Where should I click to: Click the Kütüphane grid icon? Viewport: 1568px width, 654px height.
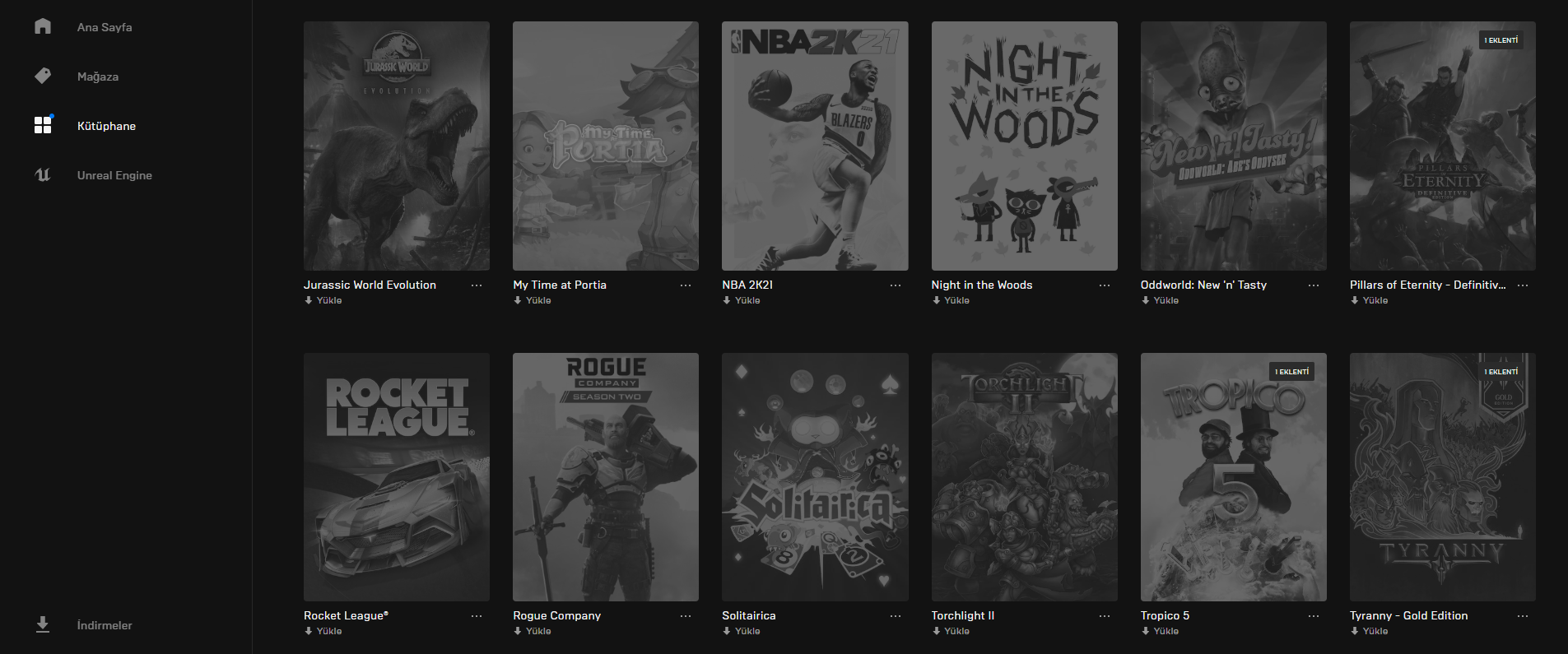point(43,125)
